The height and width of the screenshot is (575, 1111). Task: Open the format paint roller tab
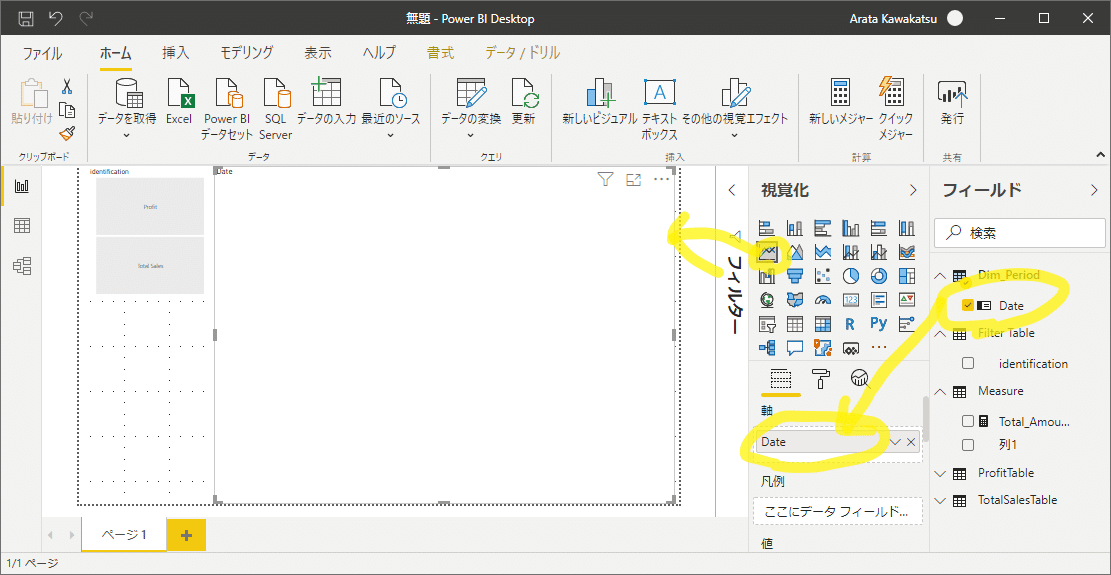(x=821, y=379)
